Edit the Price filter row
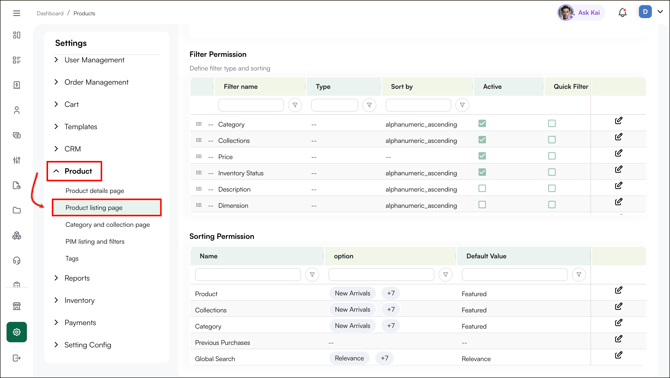Image resolution: width=670 pixels, height=378 pixels. click(x=618, y=153)
